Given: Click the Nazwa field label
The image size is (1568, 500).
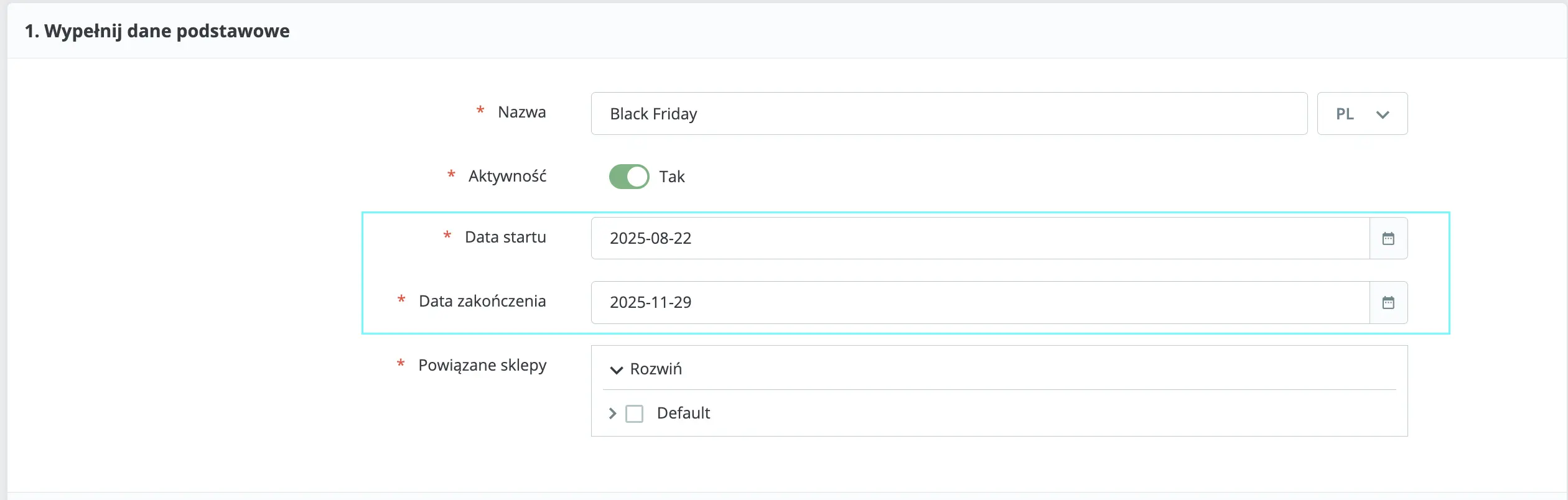Looking at the screenshot, I should (x=521, y=113).
